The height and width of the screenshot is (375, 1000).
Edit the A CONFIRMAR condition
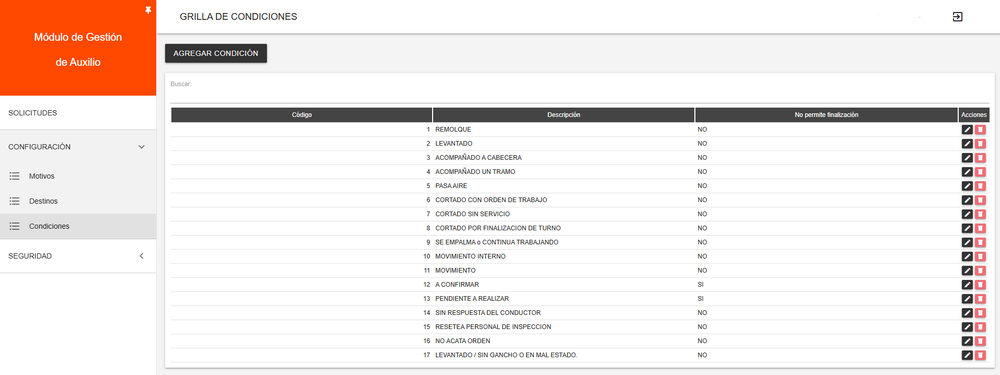click(x=967, y=284)
